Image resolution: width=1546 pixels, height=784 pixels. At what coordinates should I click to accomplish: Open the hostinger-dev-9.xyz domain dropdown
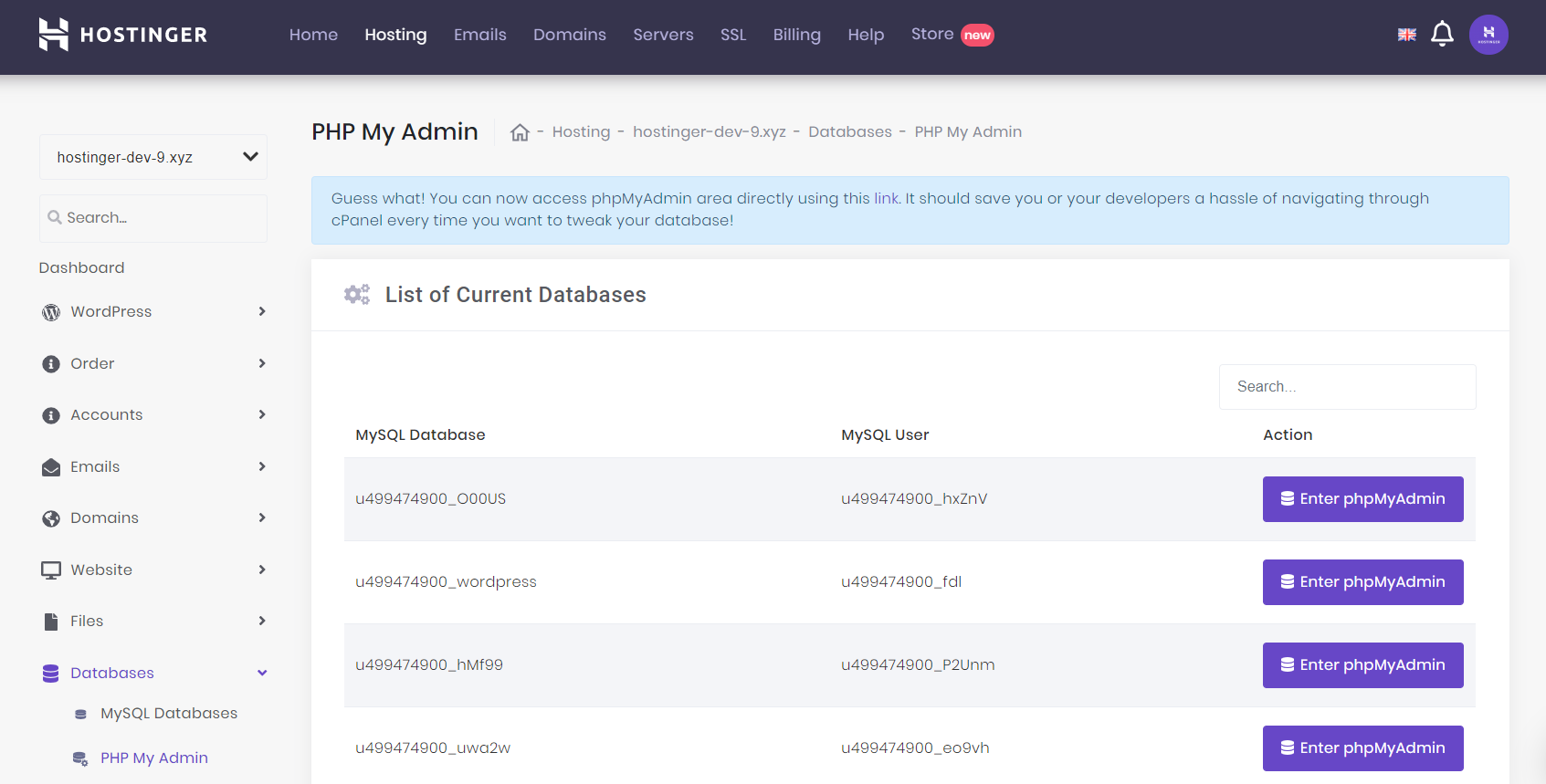(153, 157)
